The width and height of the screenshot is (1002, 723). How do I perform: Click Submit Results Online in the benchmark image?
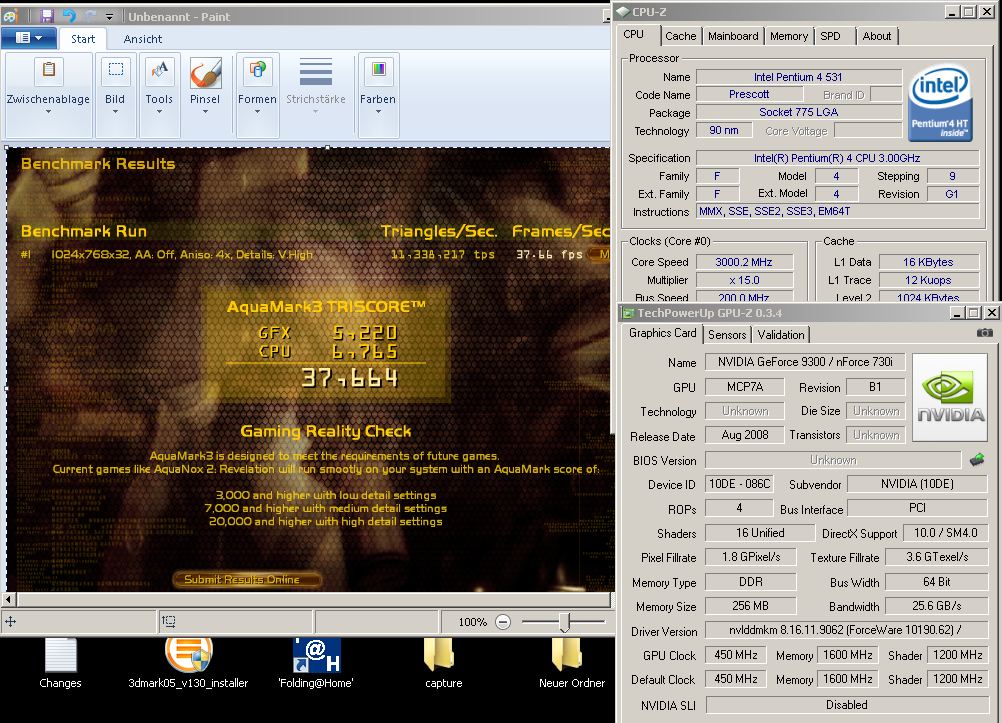[x=247, y=579]
